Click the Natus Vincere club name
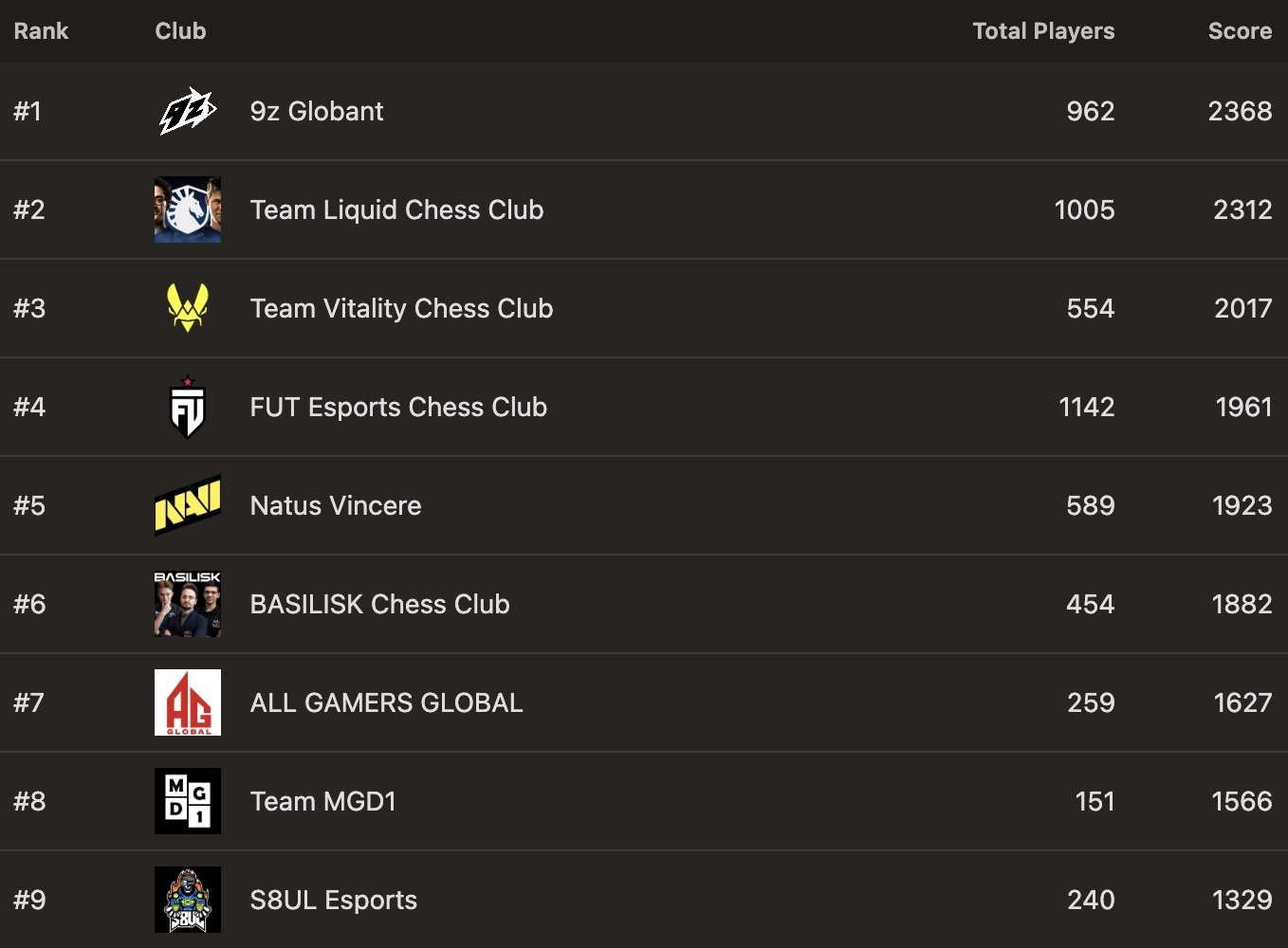Screen dimensions: 1288x948 click(336, 505)
